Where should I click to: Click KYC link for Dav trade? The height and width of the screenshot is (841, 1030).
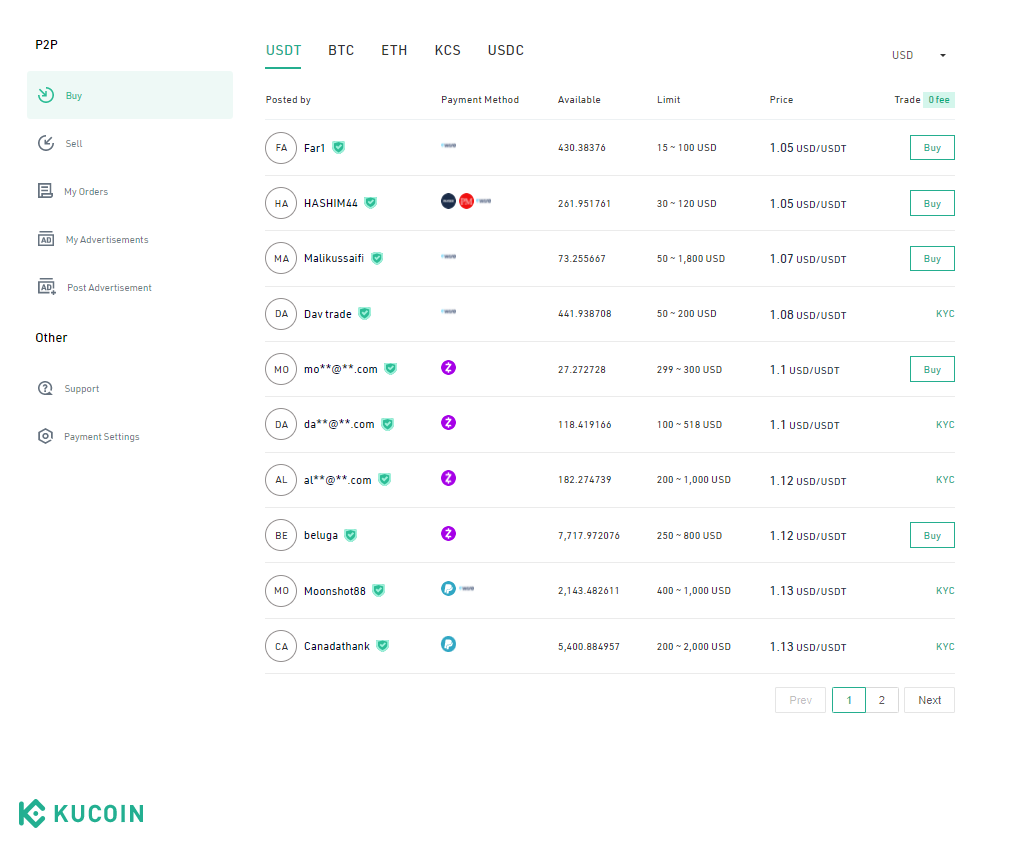coord(945,313)
